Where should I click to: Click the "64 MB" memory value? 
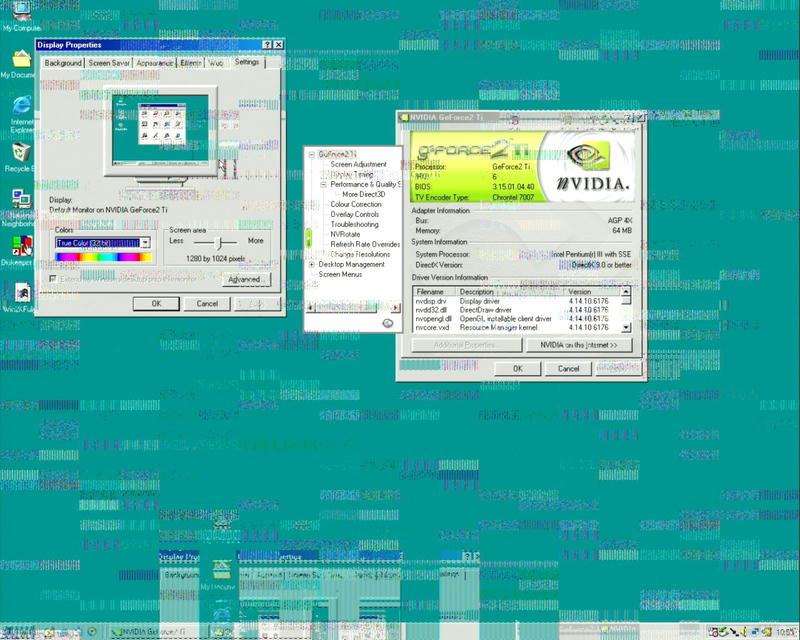(x=622, y=231)
